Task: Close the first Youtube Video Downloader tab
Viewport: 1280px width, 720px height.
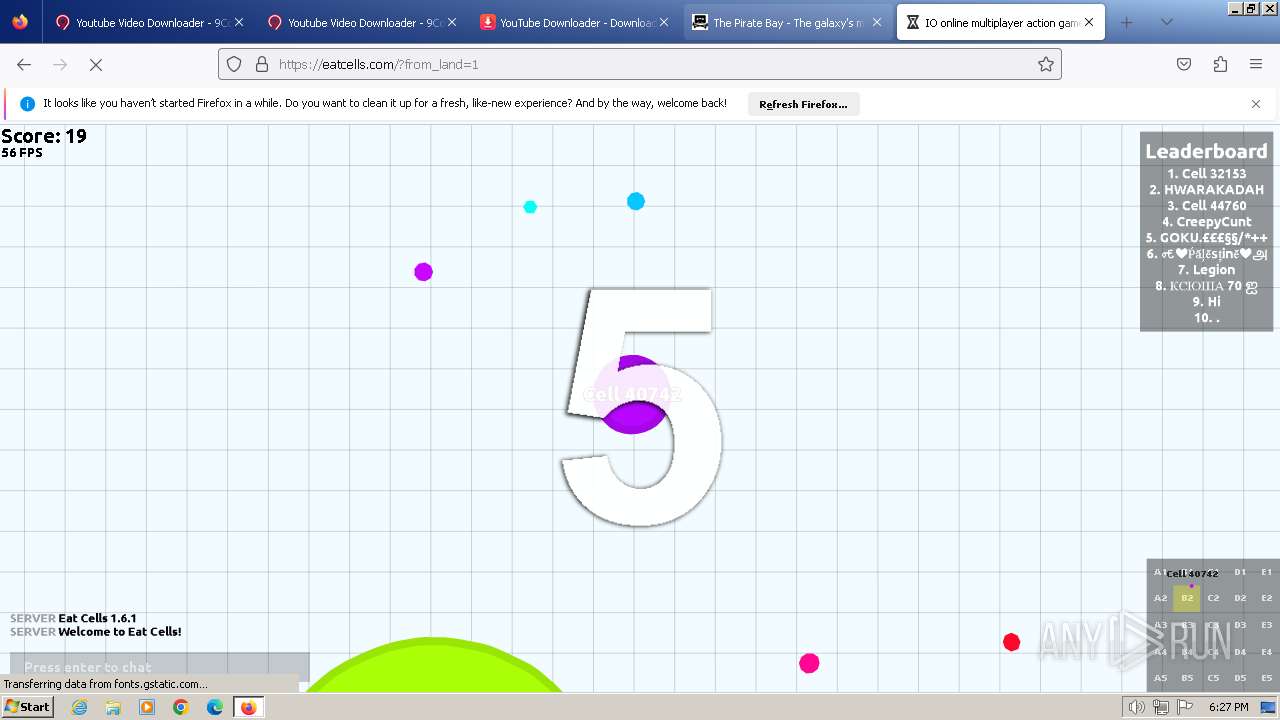Action: pyautogui.click(x=239, y=22)
